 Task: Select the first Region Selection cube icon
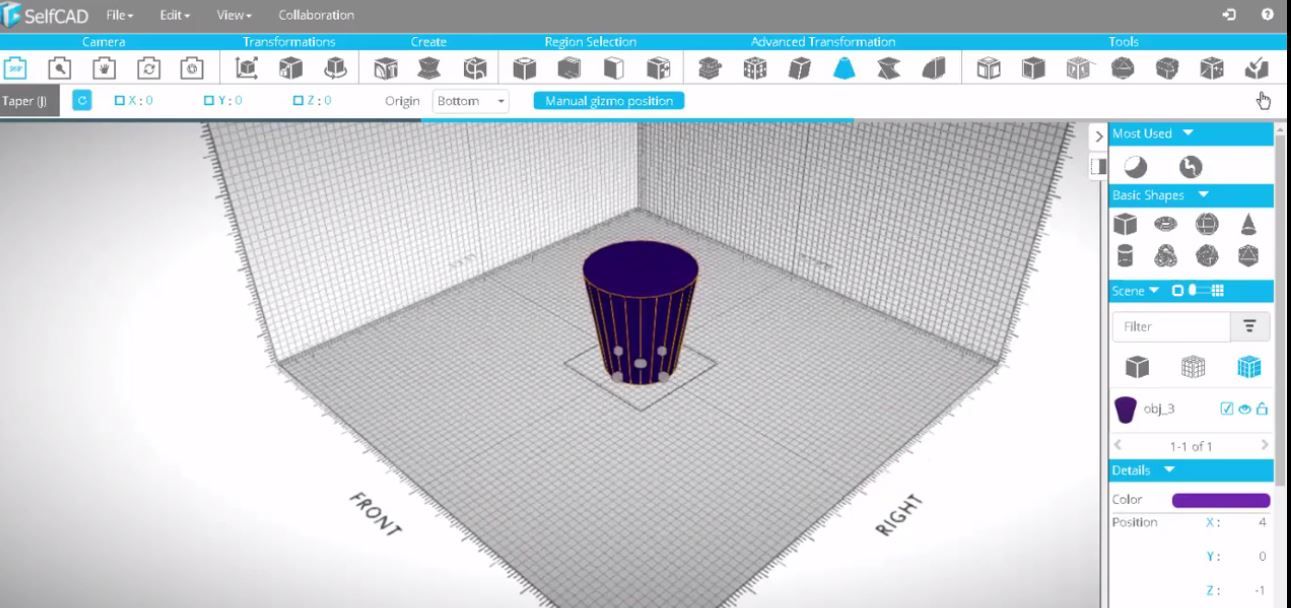tap(523, 68)
